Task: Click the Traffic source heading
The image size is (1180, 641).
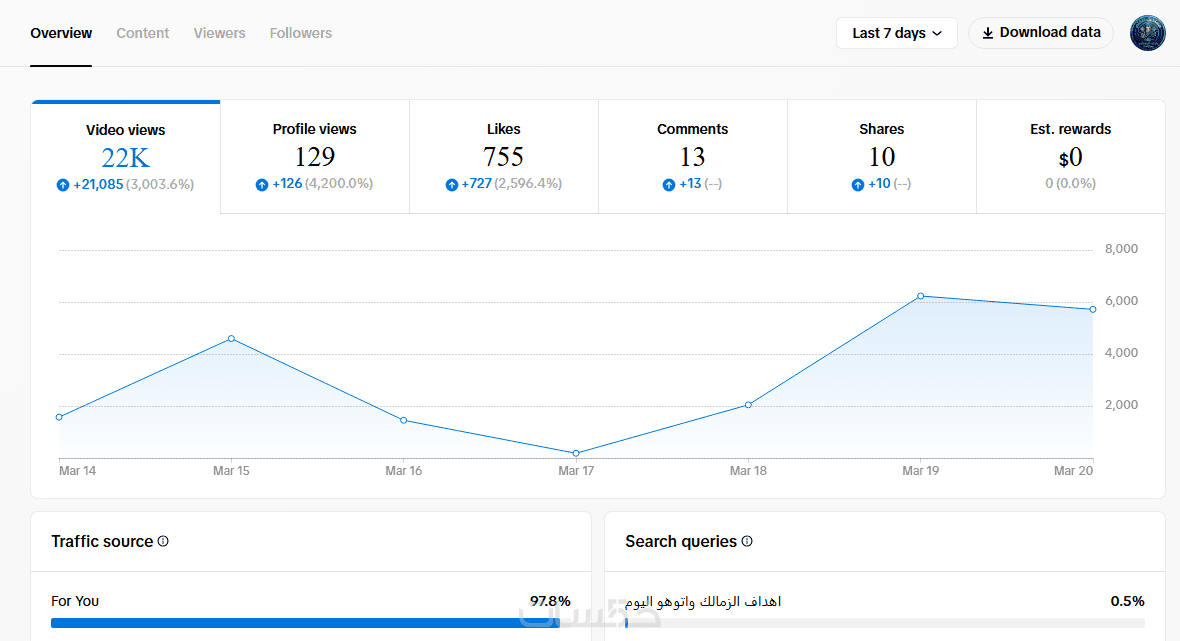Action: click(x=102, y=542)
